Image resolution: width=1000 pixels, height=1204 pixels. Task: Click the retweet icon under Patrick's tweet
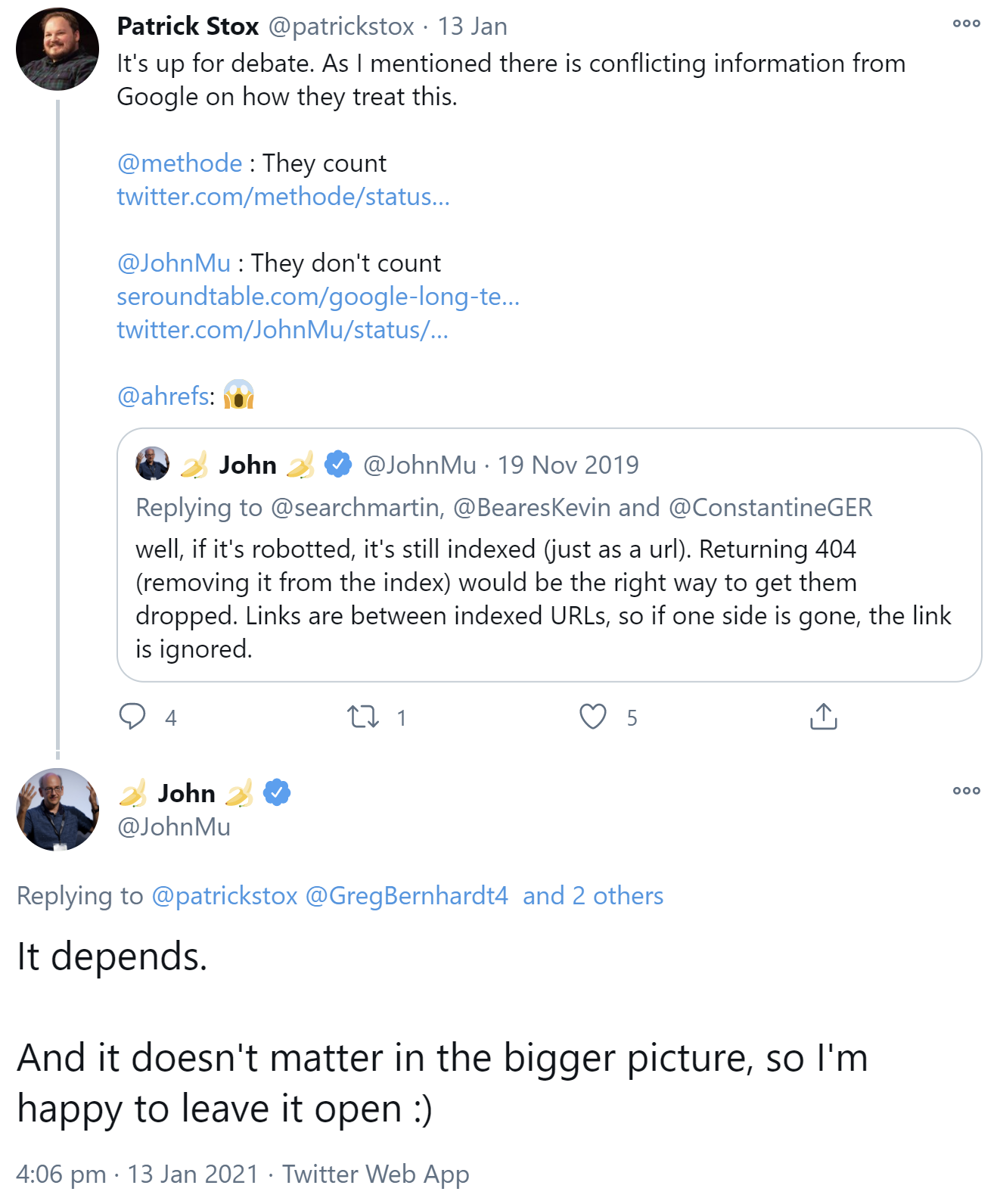point(363,716)
